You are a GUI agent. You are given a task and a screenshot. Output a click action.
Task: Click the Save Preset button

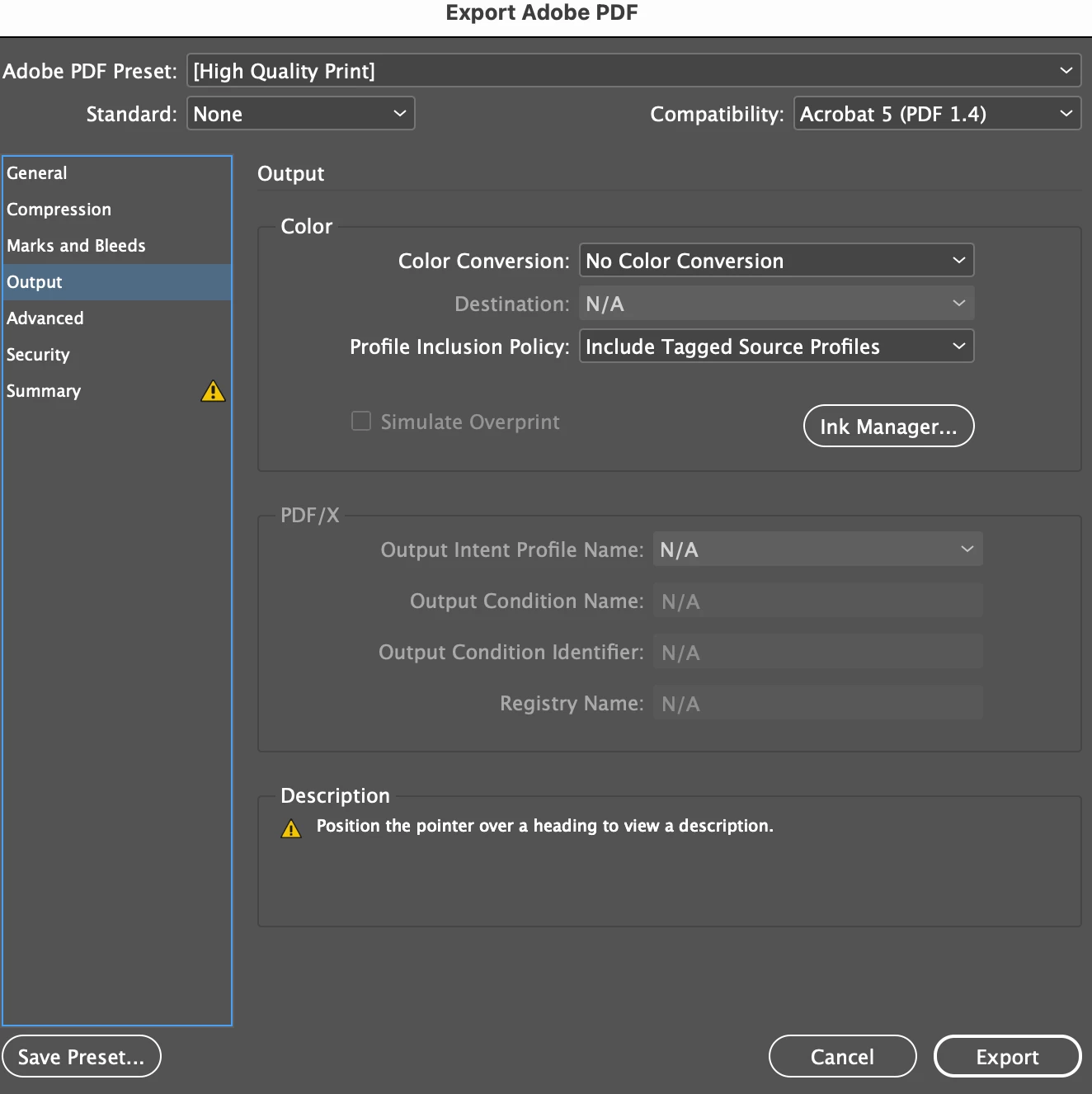pos(82,1056)
